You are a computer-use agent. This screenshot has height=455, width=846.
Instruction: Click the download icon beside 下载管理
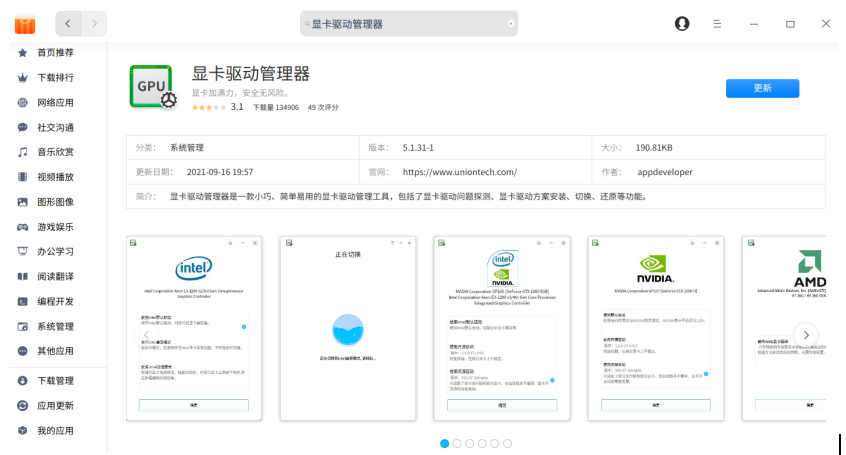point(23,381)
